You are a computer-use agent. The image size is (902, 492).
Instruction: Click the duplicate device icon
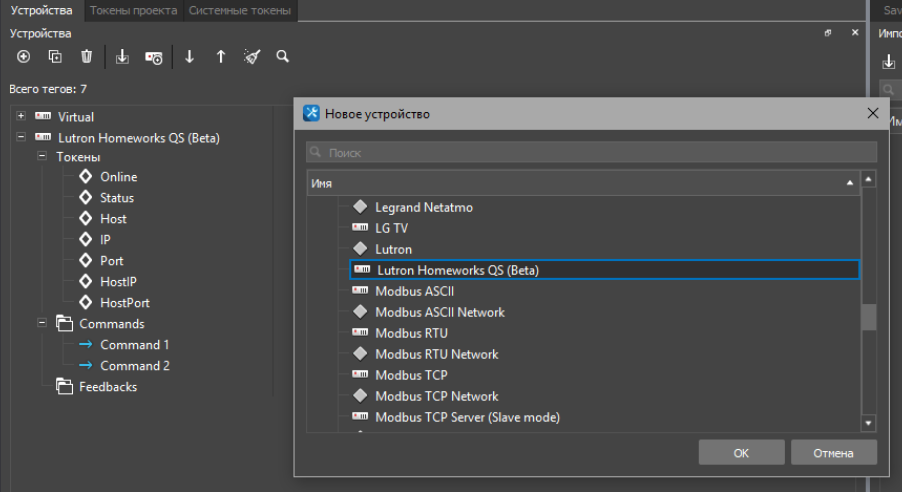pyautogui.click(x=55, y=57)
